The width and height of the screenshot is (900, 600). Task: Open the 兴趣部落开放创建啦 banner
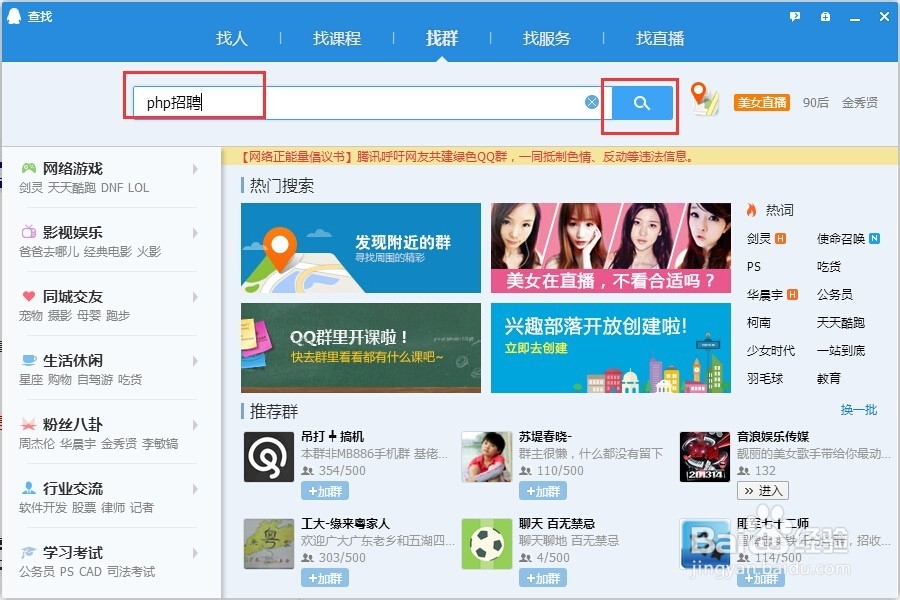coord(611,348)
